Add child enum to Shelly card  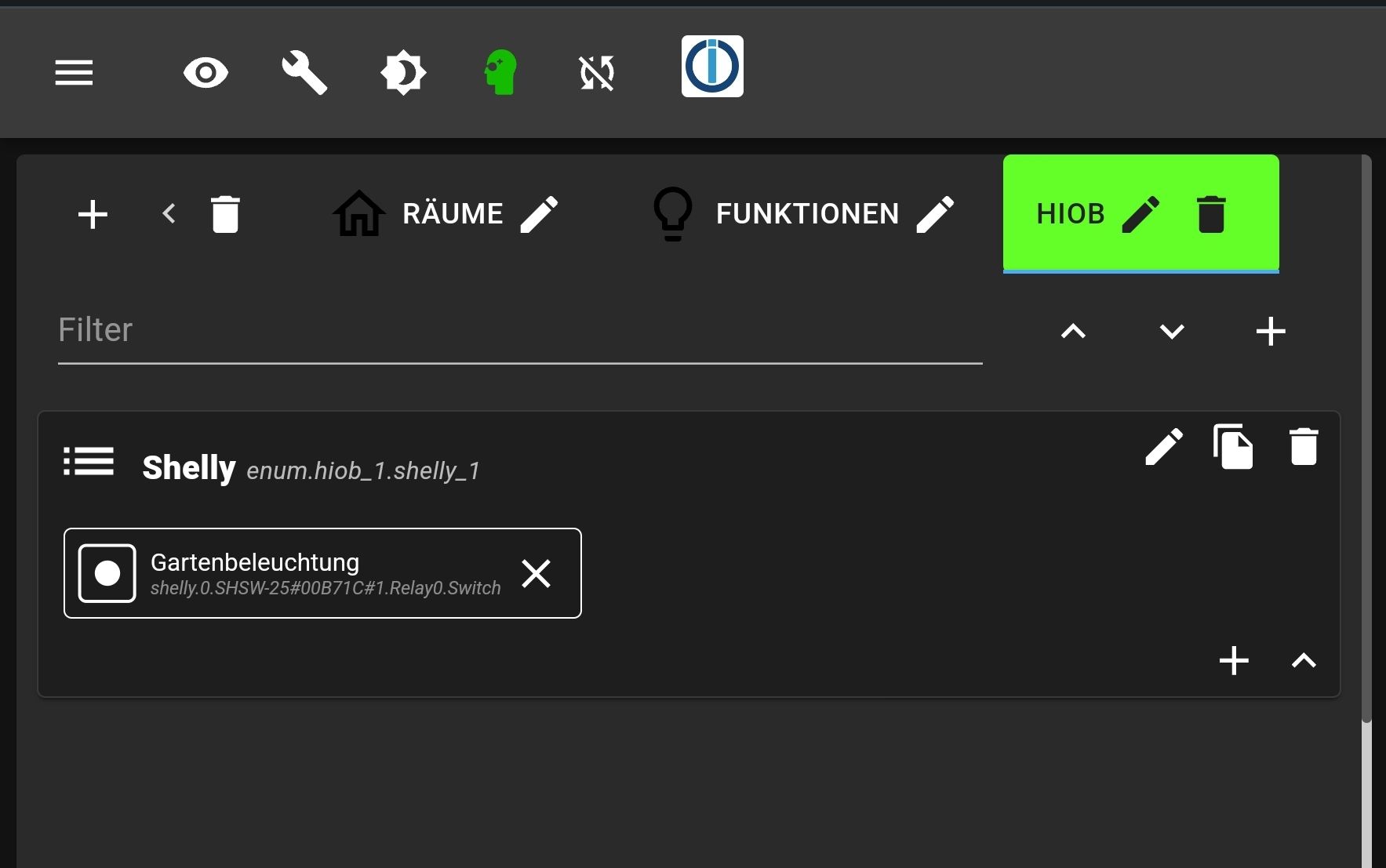pyautogui.click(x=1234, y=661)
